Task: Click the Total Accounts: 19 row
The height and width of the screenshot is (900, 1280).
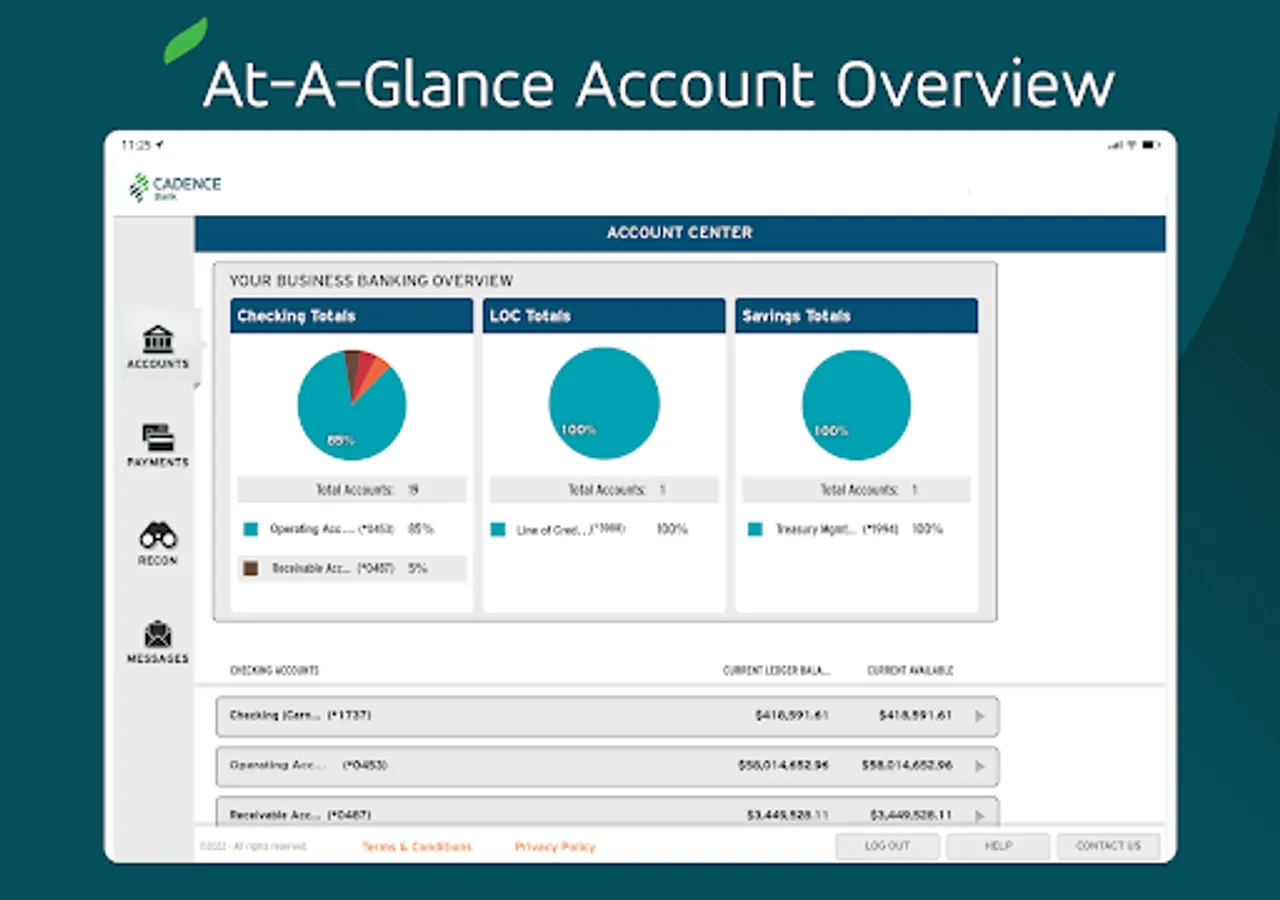Action: click(x=352, y=490)
